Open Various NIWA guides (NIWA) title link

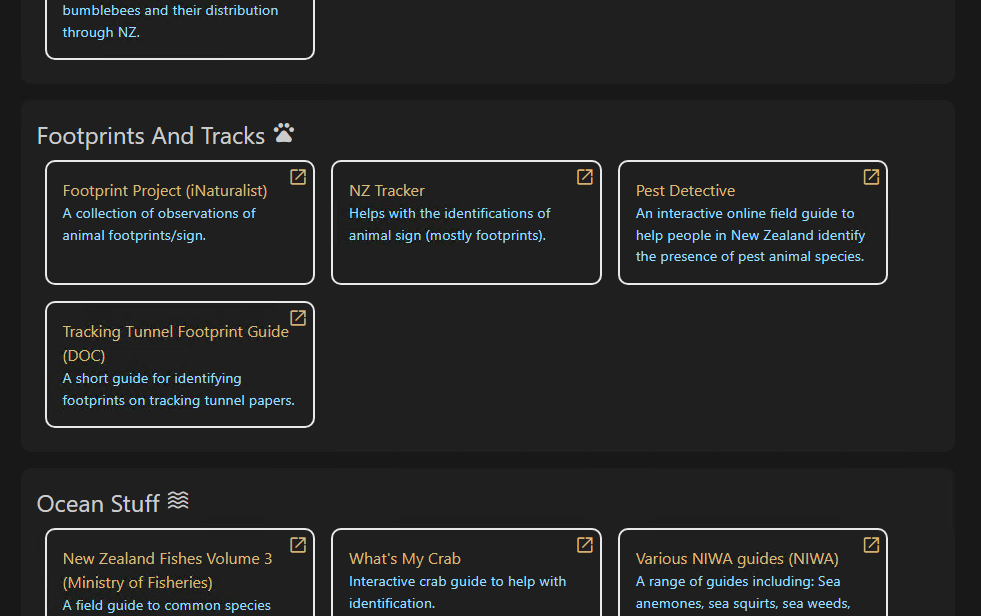click(x=737, y=558)
